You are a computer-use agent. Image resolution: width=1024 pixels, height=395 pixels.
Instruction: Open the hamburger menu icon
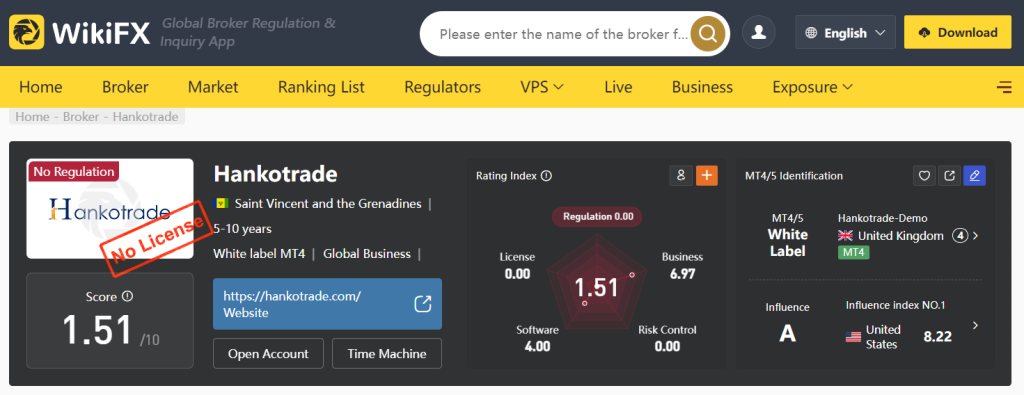pos(1004,87)
